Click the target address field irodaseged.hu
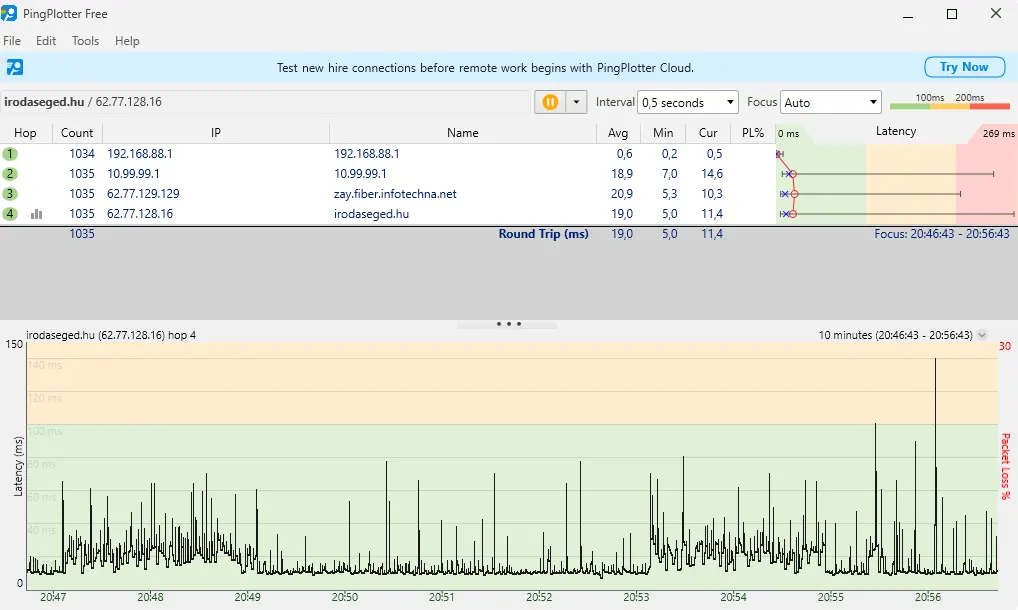This screenshot has height=610, width=1018. 265,102
